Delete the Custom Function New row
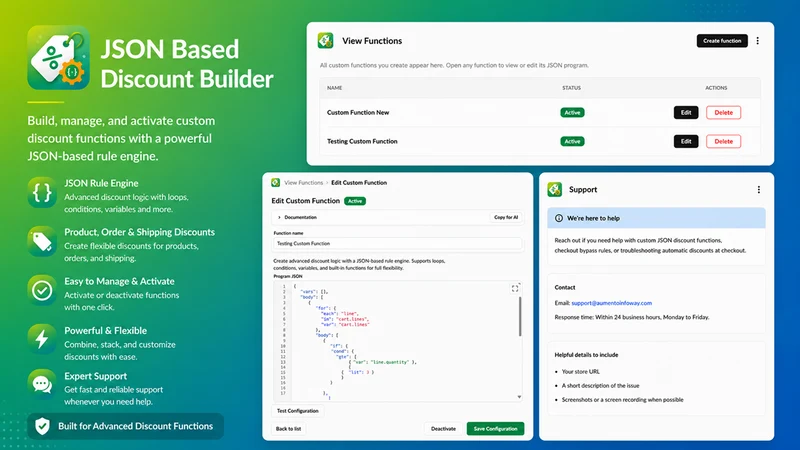Image resolution: width=800 pixels, height=450 pixels. click(x=723, y=112)
